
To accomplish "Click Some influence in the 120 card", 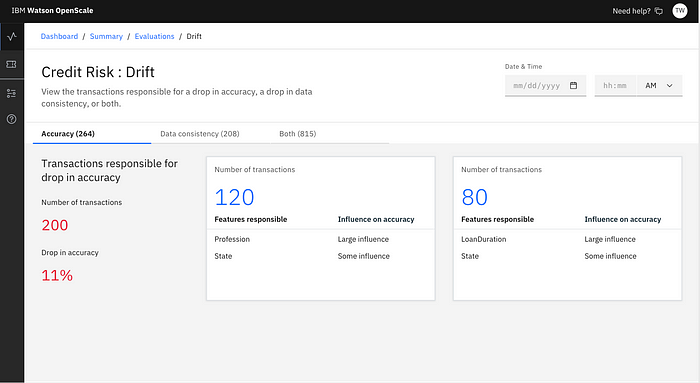I will [x=364, y=256].
